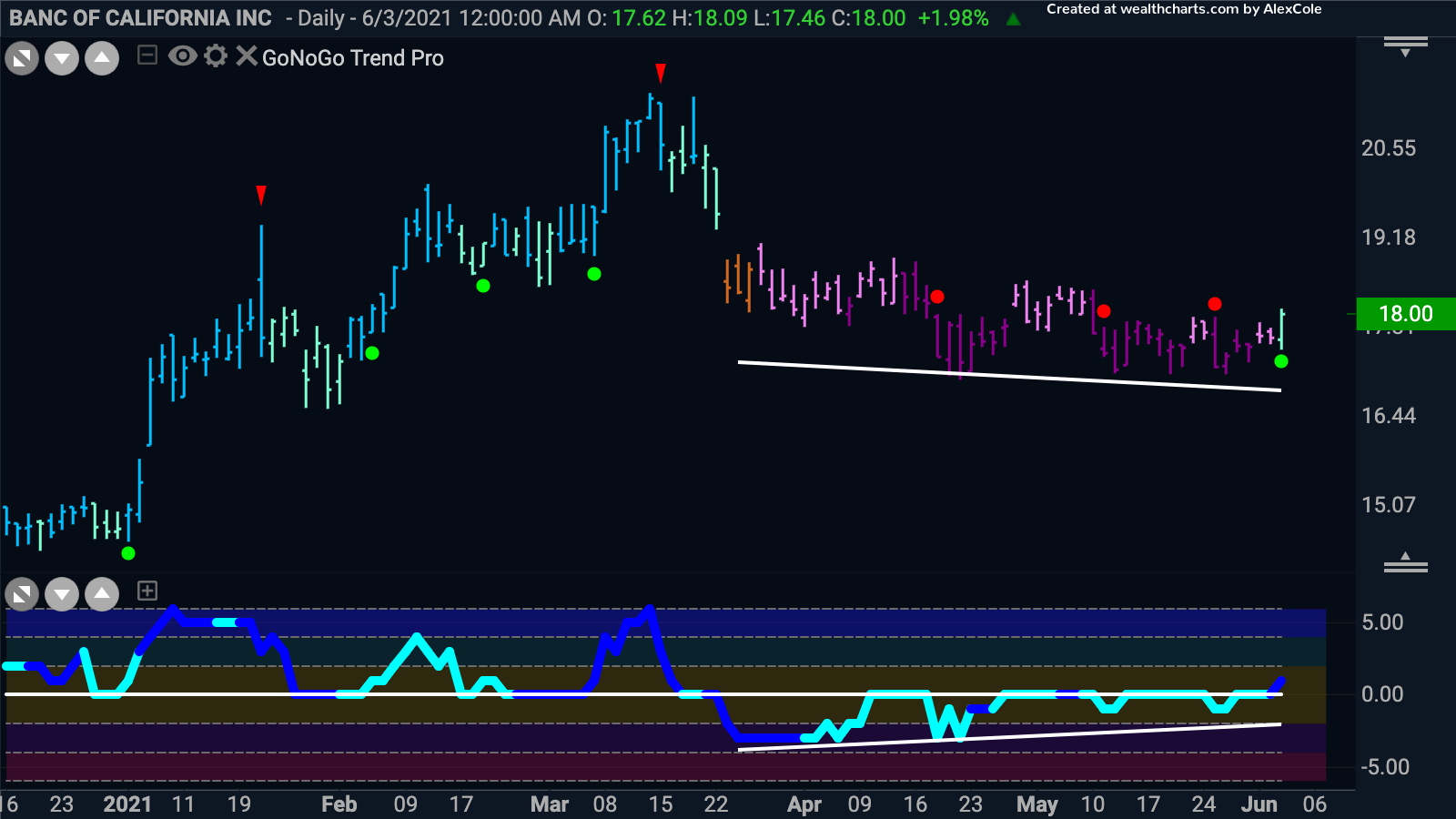This screenshot has height=819, width=1456.
Task: Click price scale bottom triple-line arrow icon
Action: click(1406, 562)
